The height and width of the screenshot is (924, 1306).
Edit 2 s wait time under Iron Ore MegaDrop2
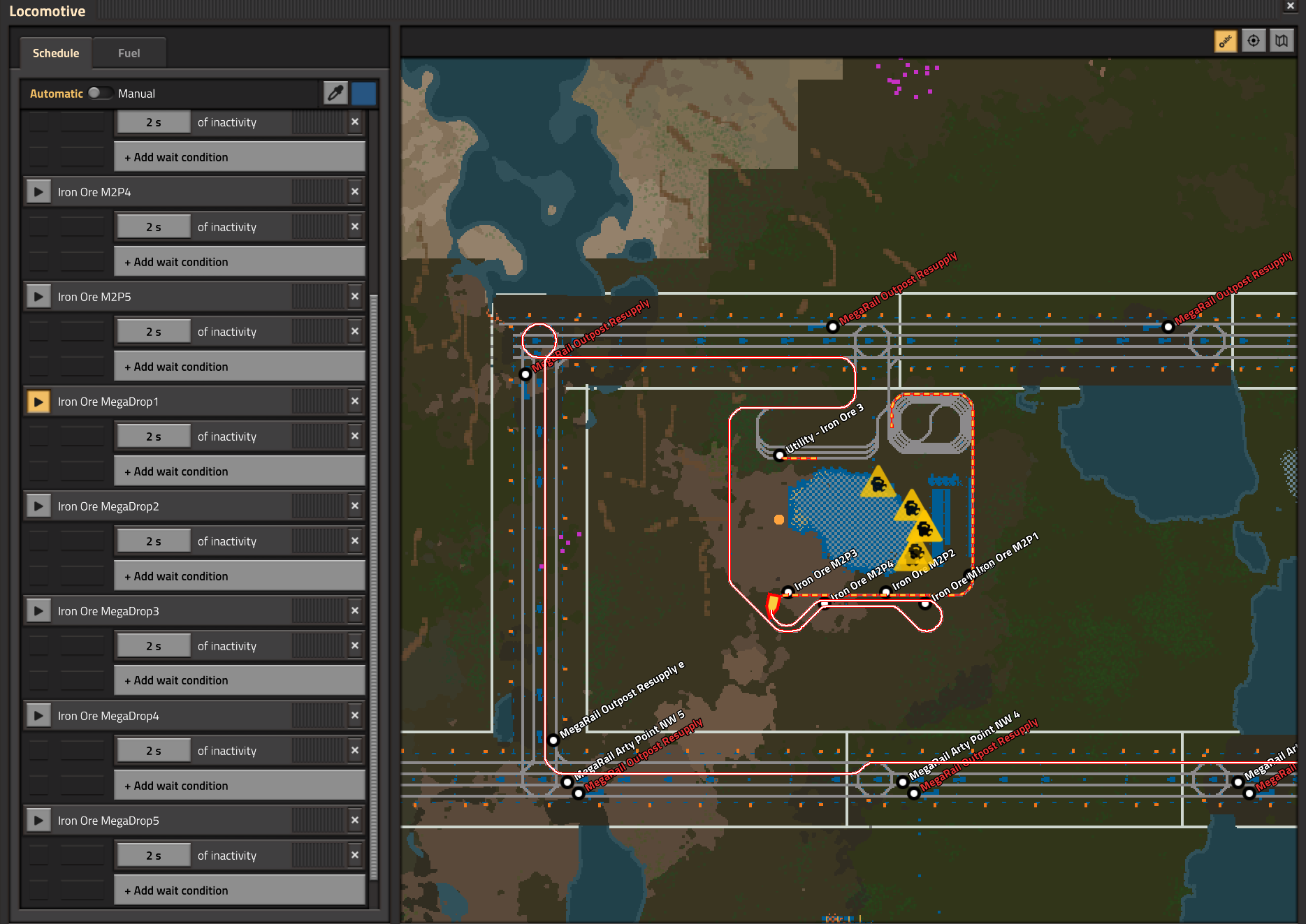point(154,541)
